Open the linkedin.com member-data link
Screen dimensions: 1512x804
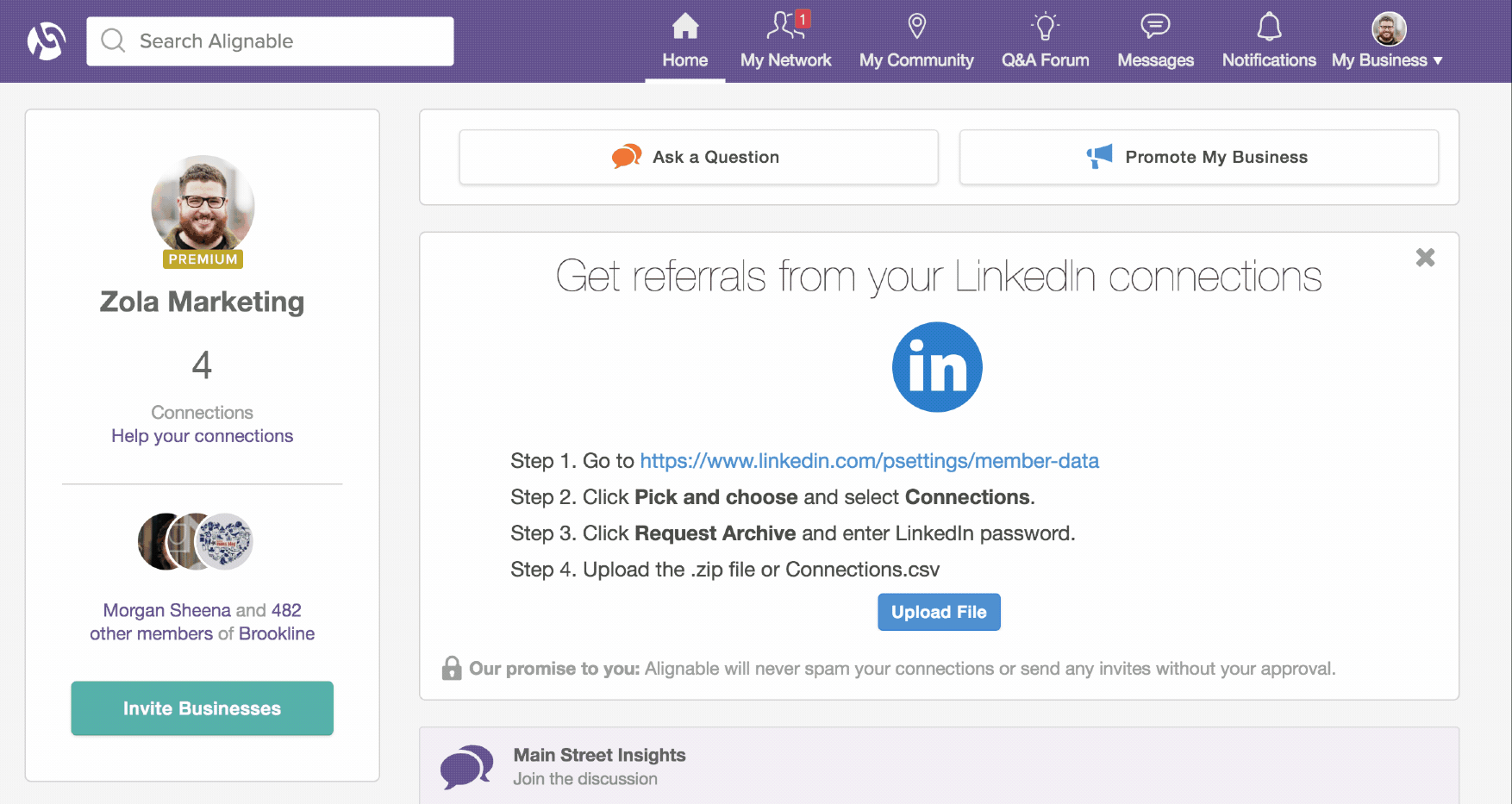coord(869,461)
